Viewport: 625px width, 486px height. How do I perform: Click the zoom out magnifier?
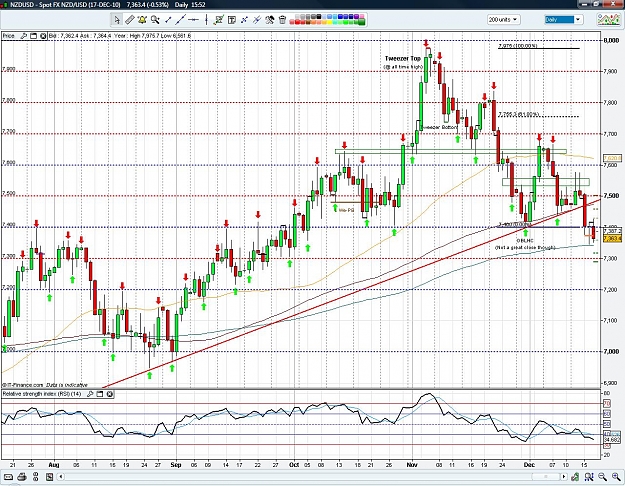pos(602,476)
